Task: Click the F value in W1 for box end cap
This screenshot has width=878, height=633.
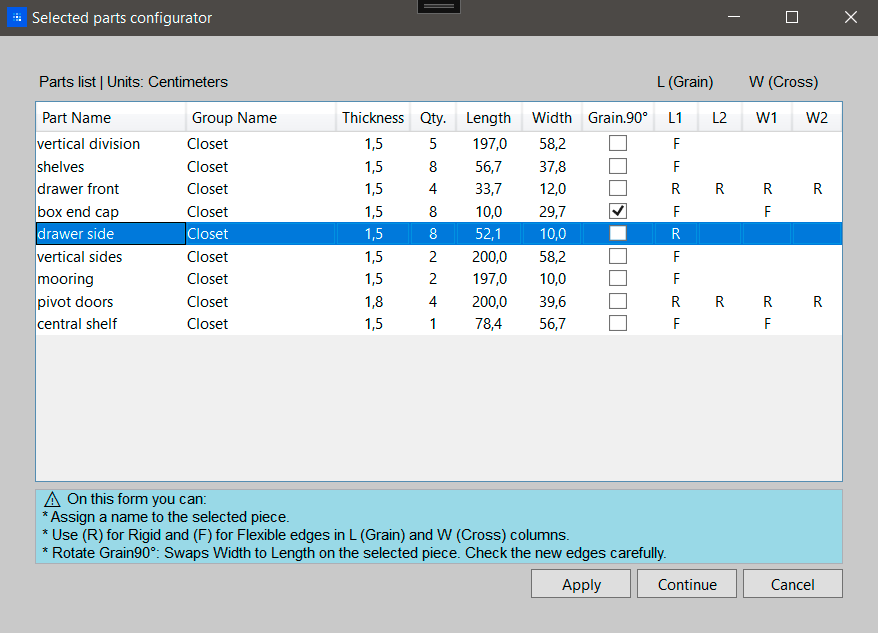Action: click(766, 211)
